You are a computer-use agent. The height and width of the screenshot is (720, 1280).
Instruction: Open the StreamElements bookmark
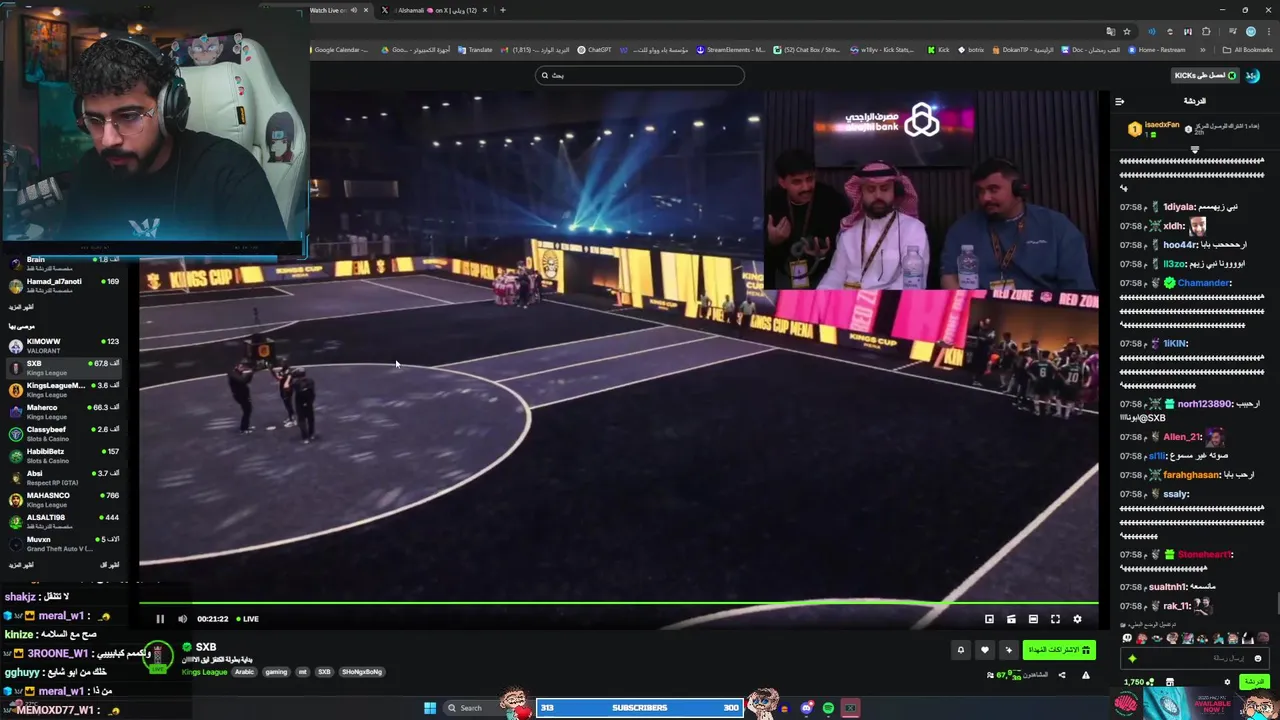731,50
